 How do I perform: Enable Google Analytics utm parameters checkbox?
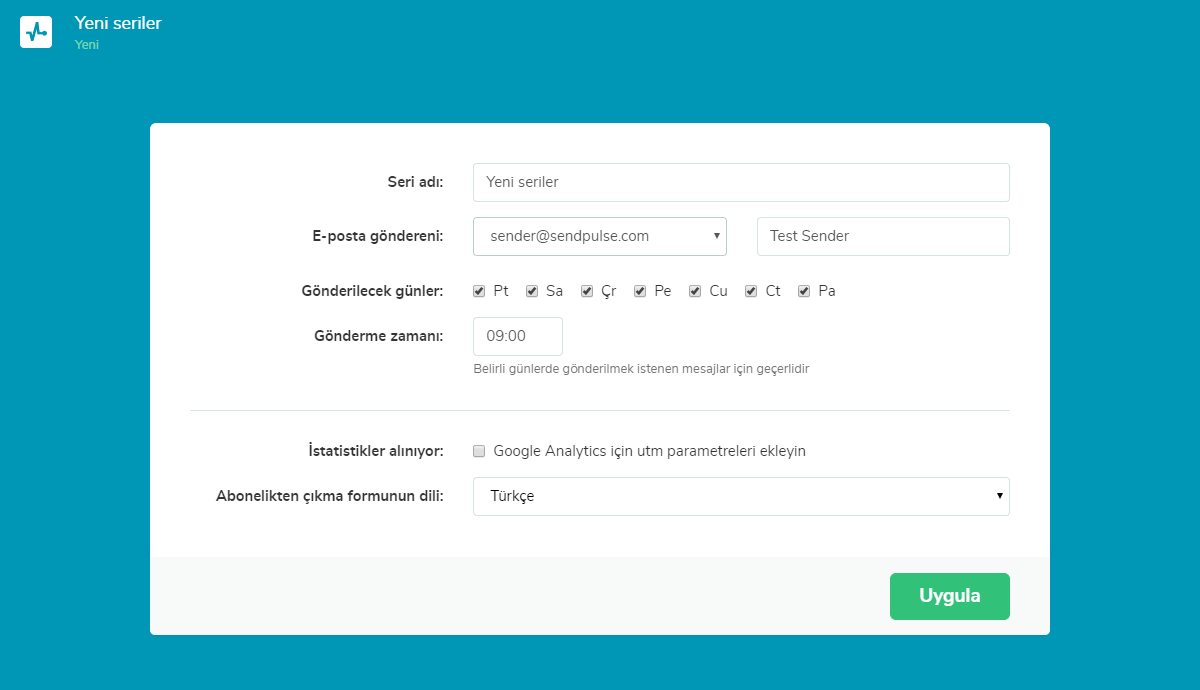pos(480,451)
